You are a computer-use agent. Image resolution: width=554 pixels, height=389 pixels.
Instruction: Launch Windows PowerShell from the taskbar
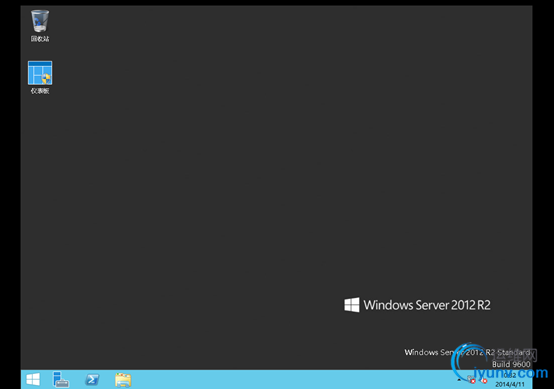pos(92,379)
